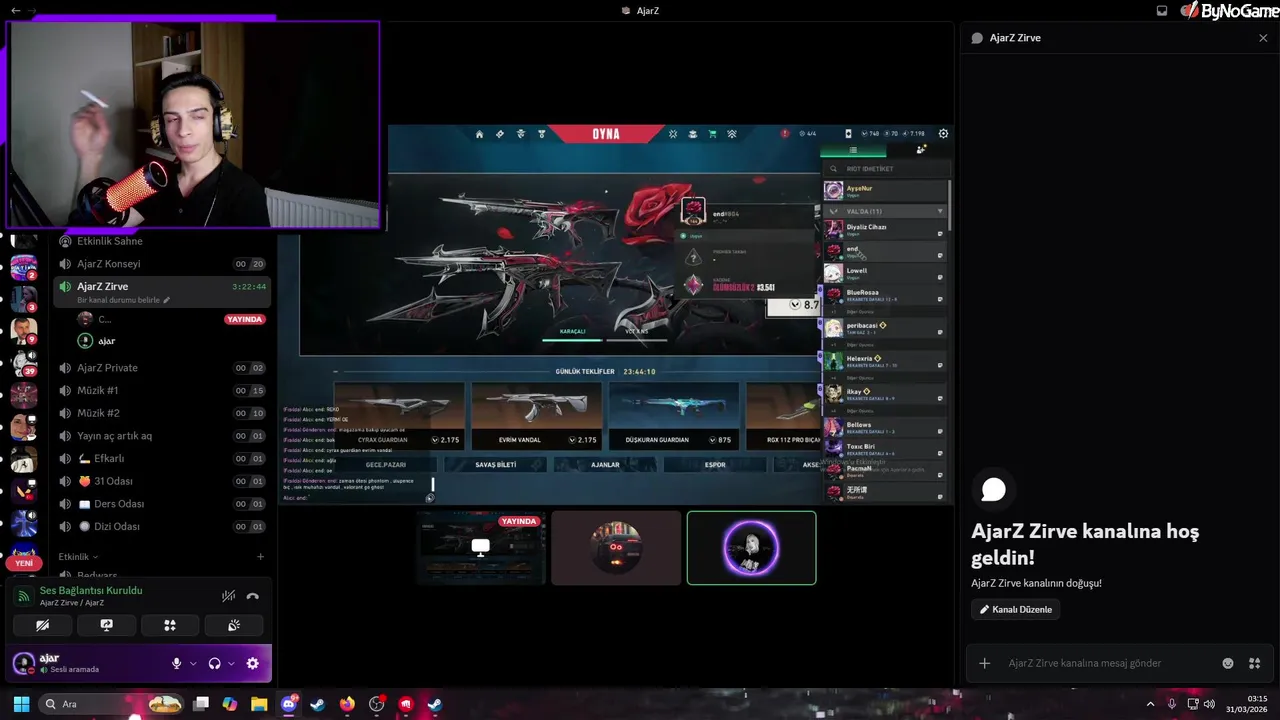Open the soundboard in voice panel
1280x720 pixels.
tap(234, 625)
